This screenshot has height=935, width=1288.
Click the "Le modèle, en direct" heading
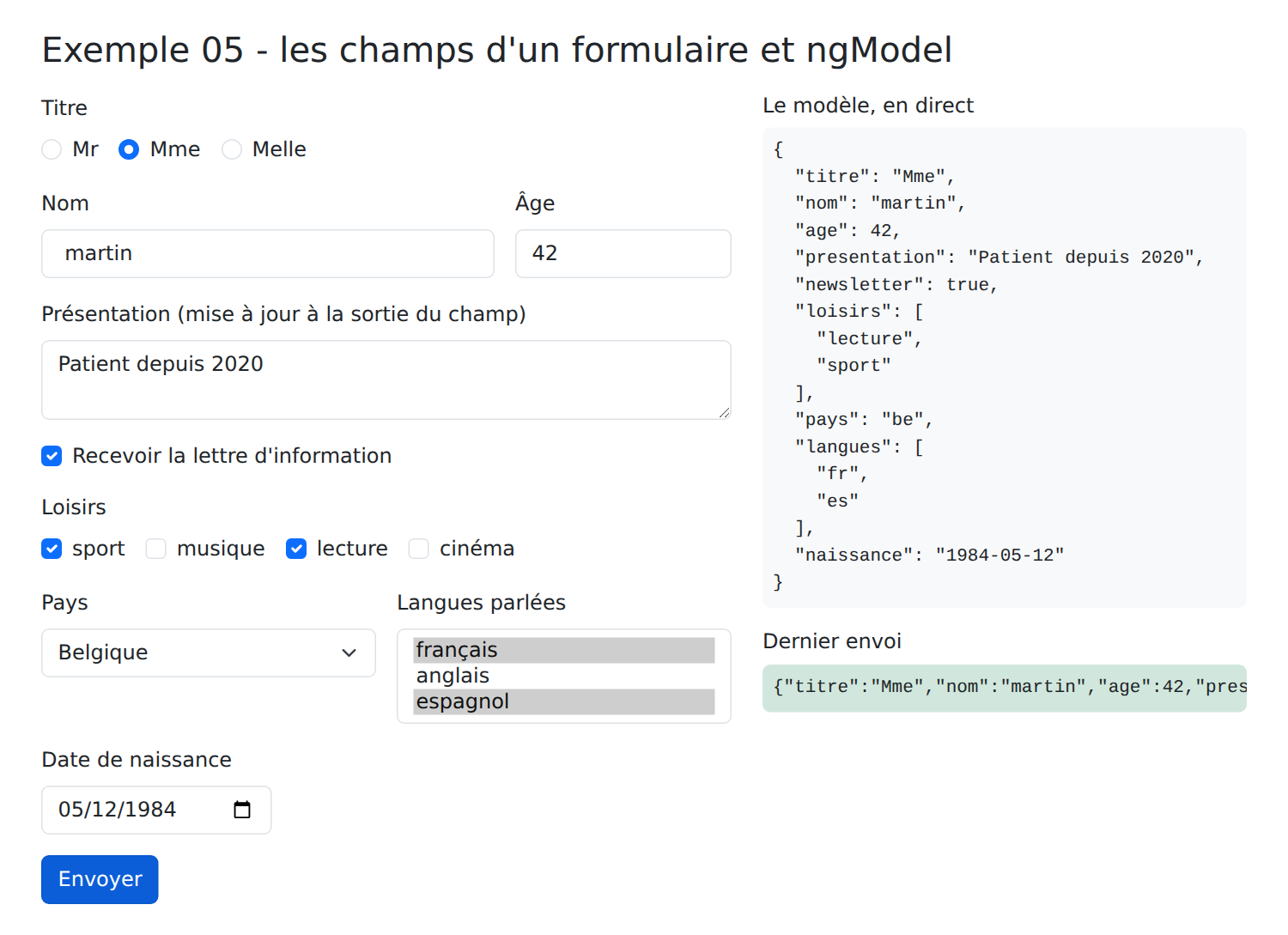(x=868, y=106)
